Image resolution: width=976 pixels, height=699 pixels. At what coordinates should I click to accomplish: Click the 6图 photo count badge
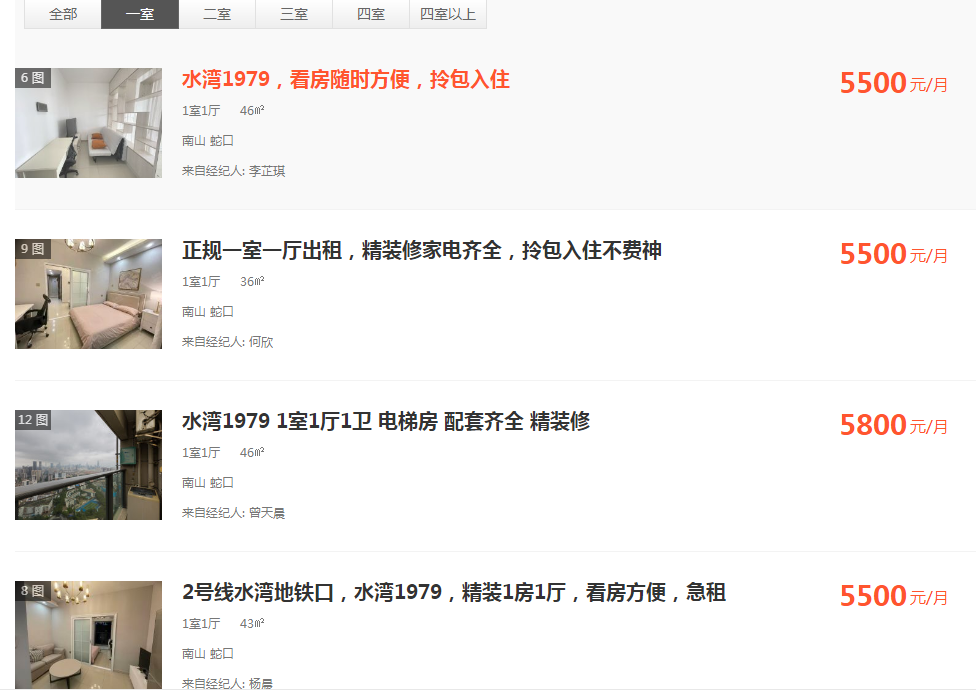[x=33, y=78]
